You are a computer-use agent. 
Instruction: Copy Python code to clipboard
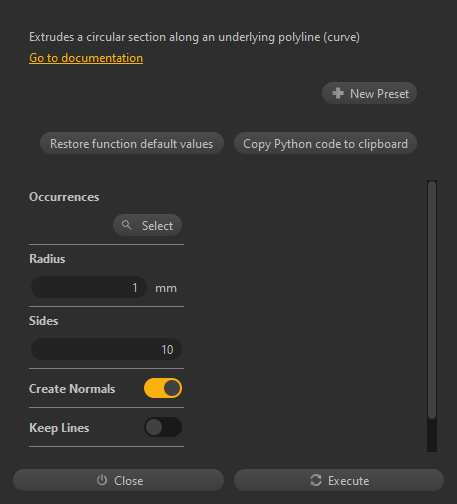coord(325,144)
